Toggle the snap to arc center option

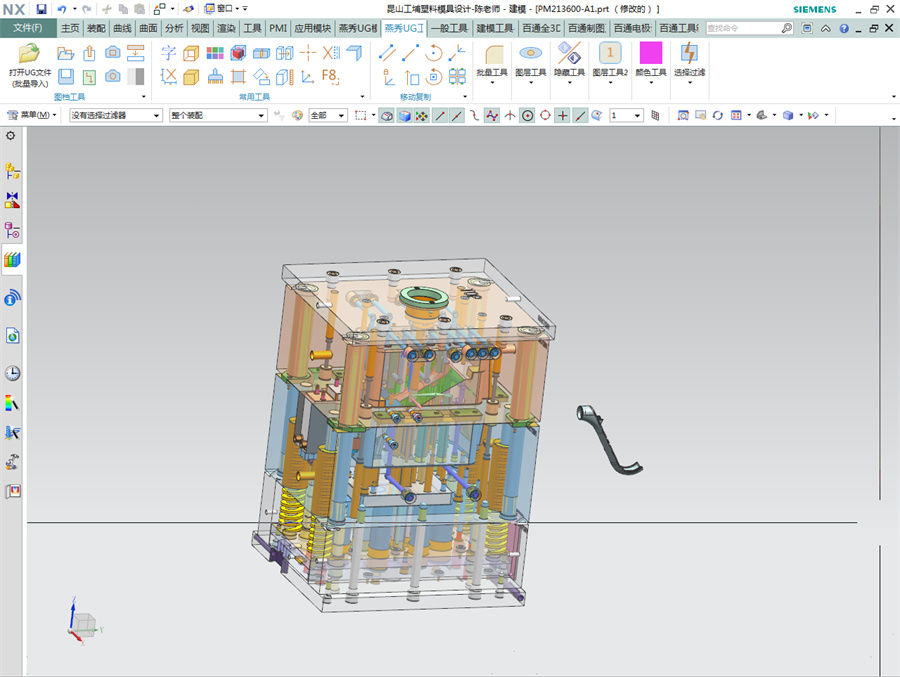coord(527,116)
